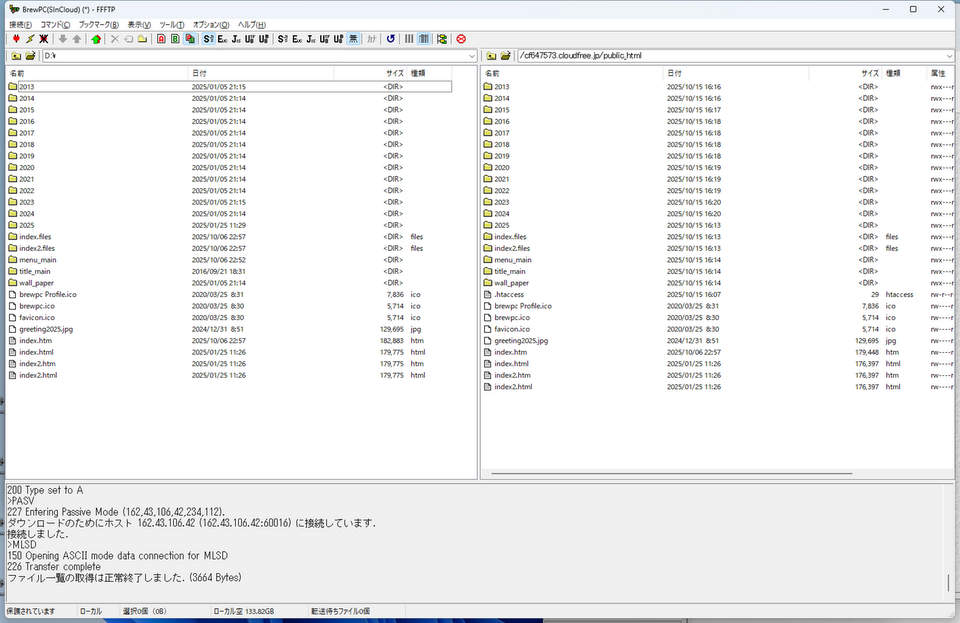Click the remote pane change-folder icon
This screenshot has height=623, width=960.
coord(506,56)
